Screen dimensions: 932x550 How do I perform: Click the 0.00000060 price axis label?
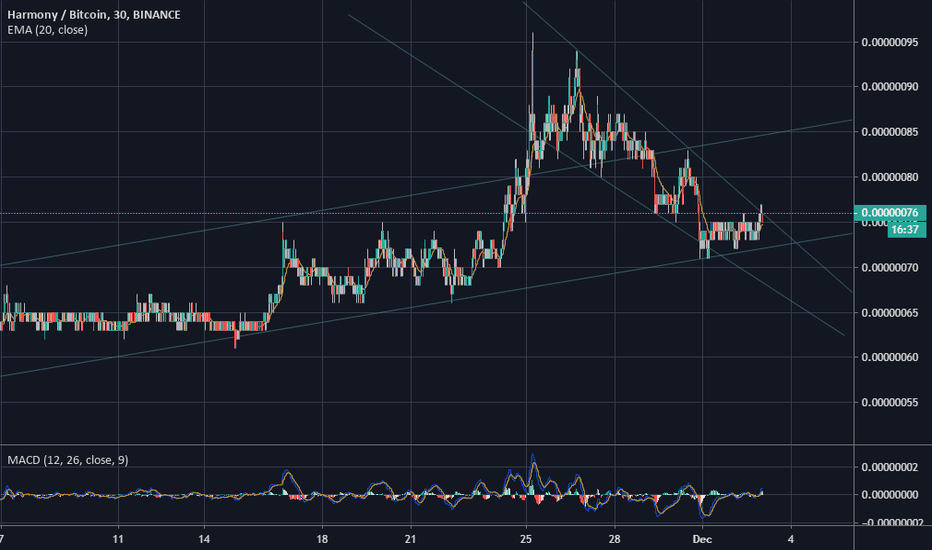coord(890,357)
